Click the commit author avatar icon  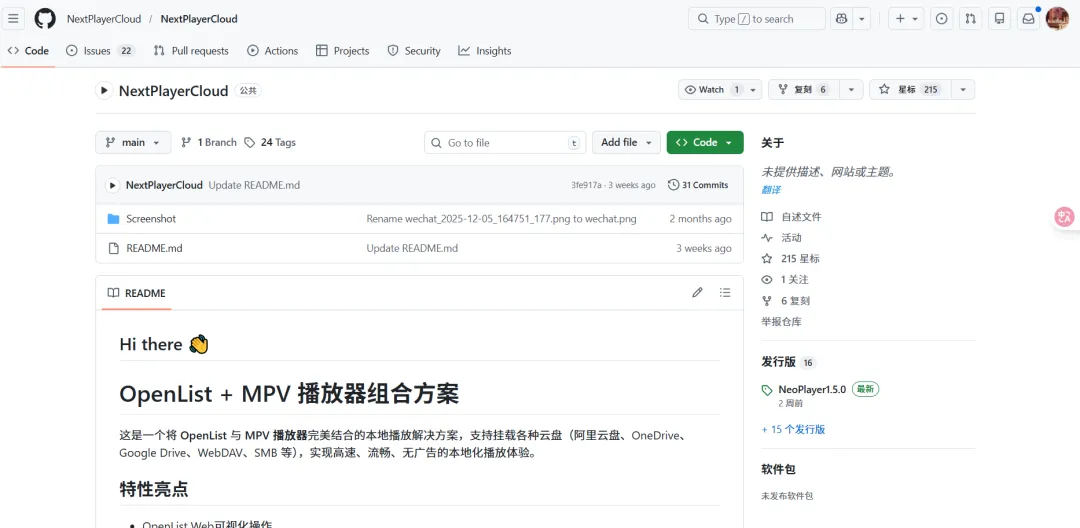(112, 185)
